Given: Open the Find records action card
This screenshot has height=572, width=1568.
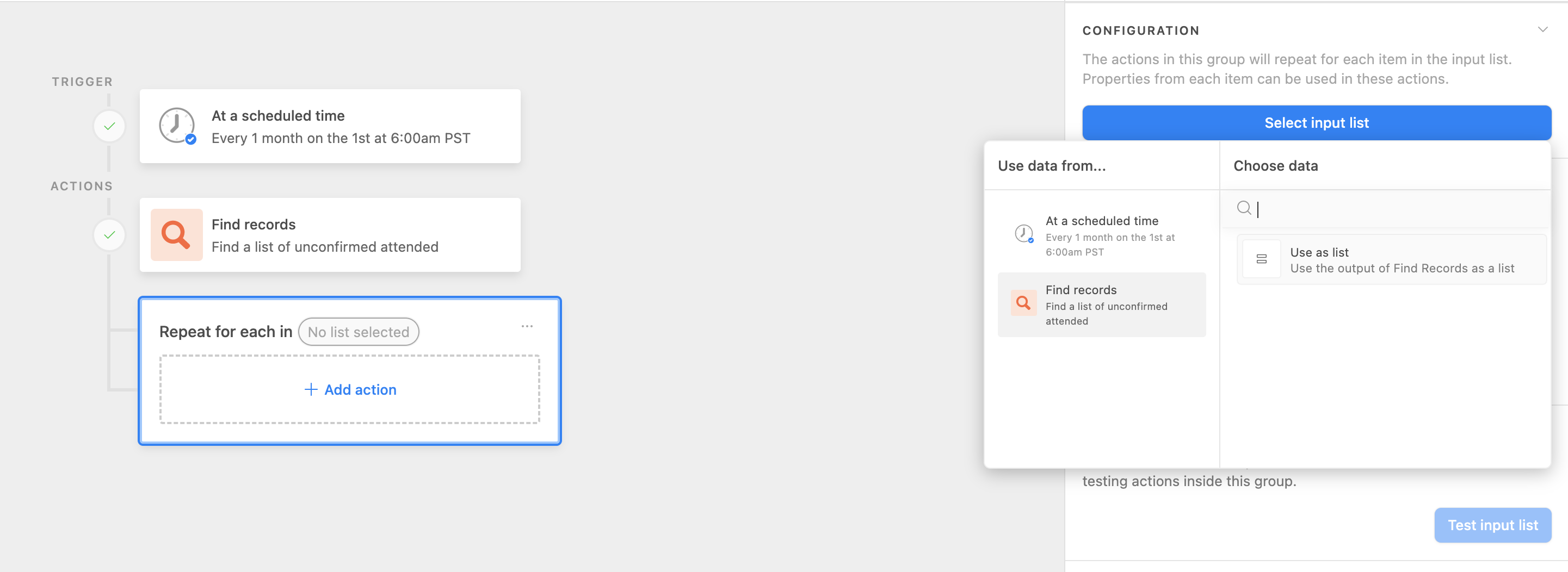Looking at the screenshot, I should pyautogui.click(x=330, y=235).
